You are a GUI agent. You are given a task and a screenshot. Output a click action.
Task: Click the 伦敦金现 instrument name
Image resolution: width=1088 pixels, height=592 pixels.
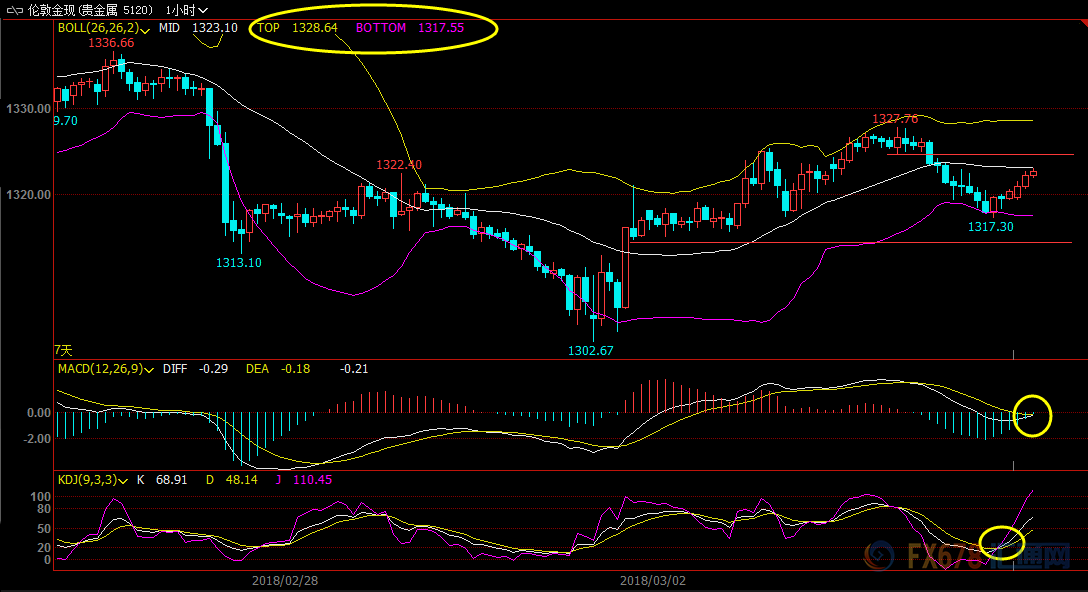click(x=51, y=10)
